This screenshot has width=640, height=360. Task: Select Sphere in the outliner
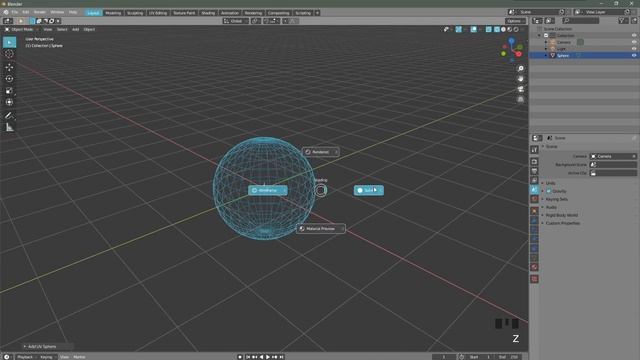tap(562, 55)
